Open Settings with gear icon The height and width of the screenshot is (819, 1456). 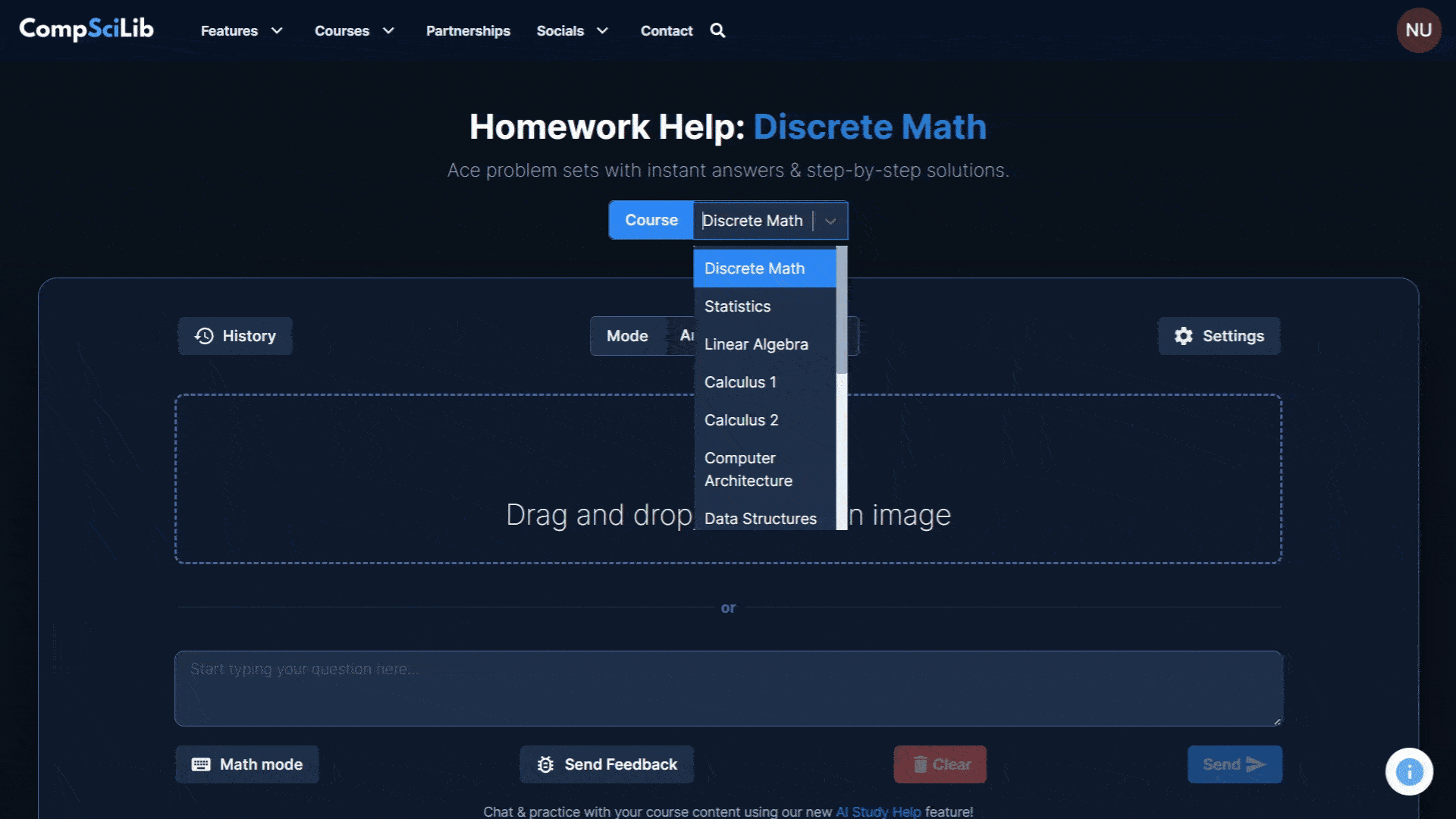pos(1219,336)
